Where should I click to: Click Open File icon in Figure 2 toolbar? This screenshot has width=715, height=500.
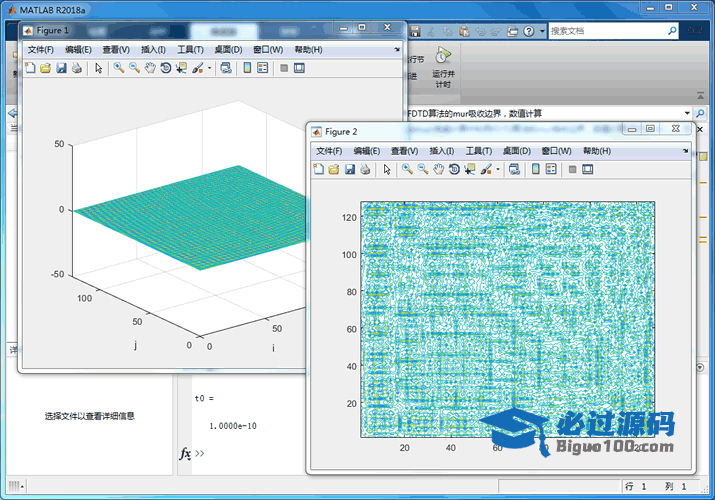click(334, 170)
